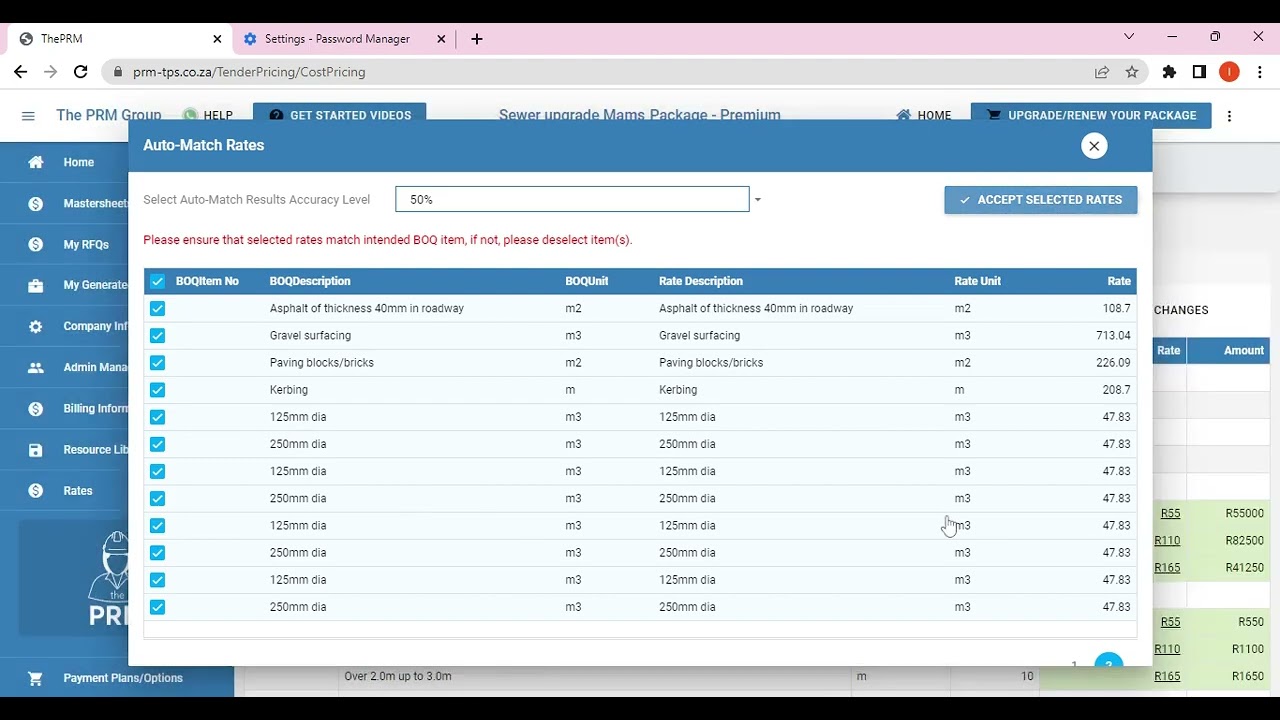Click the 50% accuracy level field
1280x720 pixels.
(572, 200)
